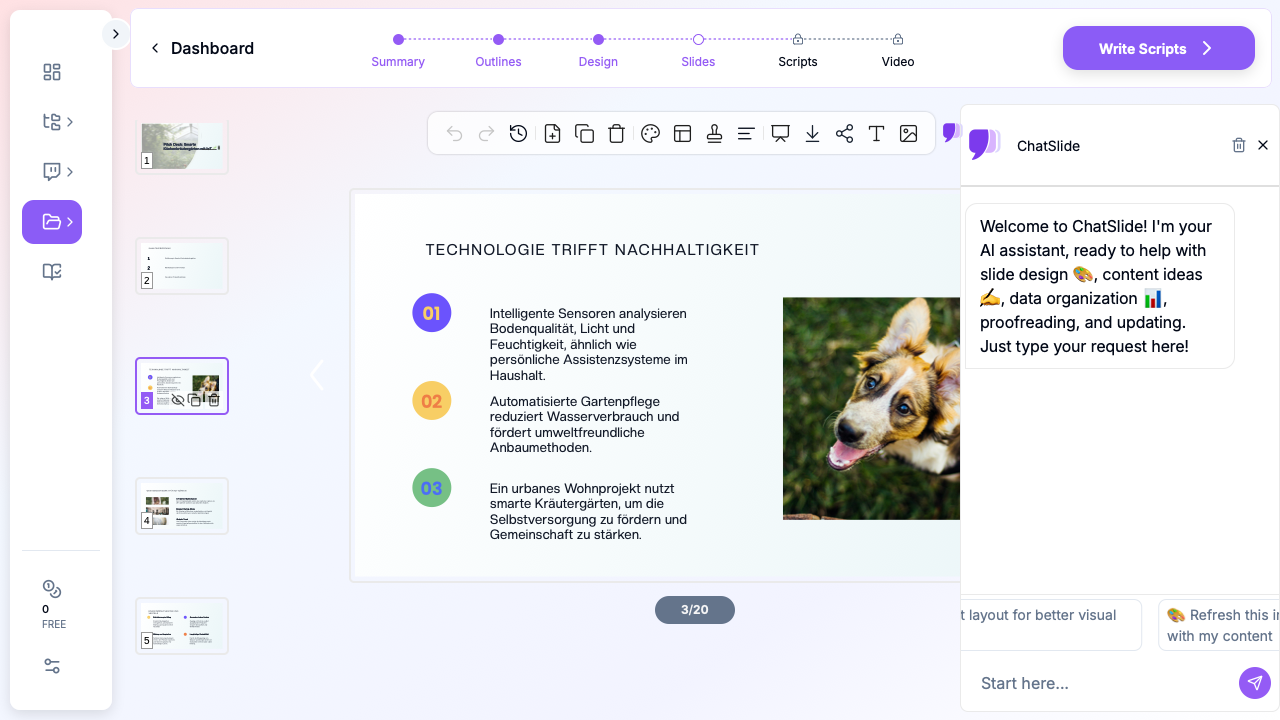Click the Write Scripts button
This screenshot has width=1280, height=720.
[x=1158, y=48]
